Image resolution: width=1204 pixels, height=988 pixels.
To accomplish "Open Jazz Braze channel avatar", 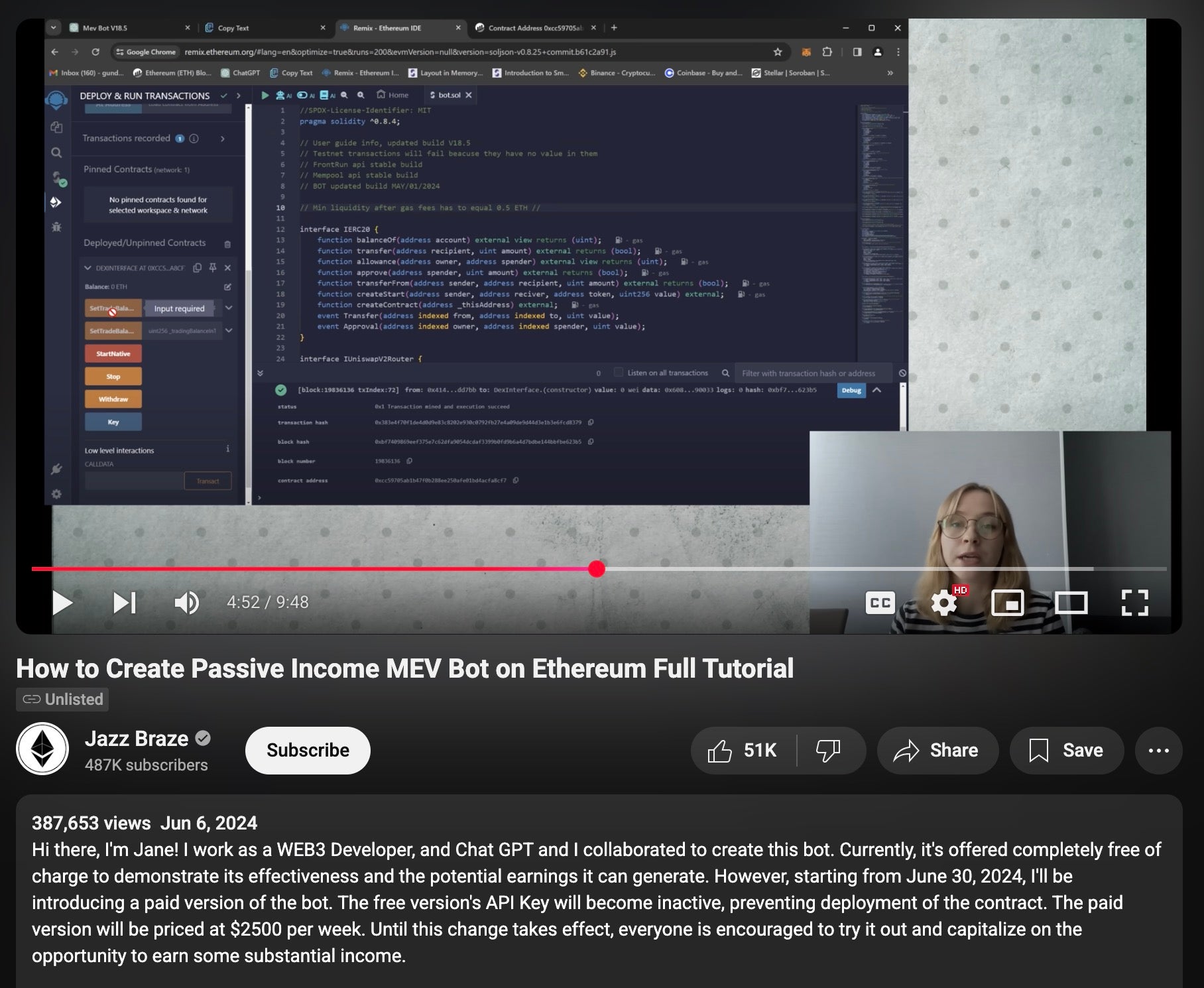I will click(x=42, y=749).
